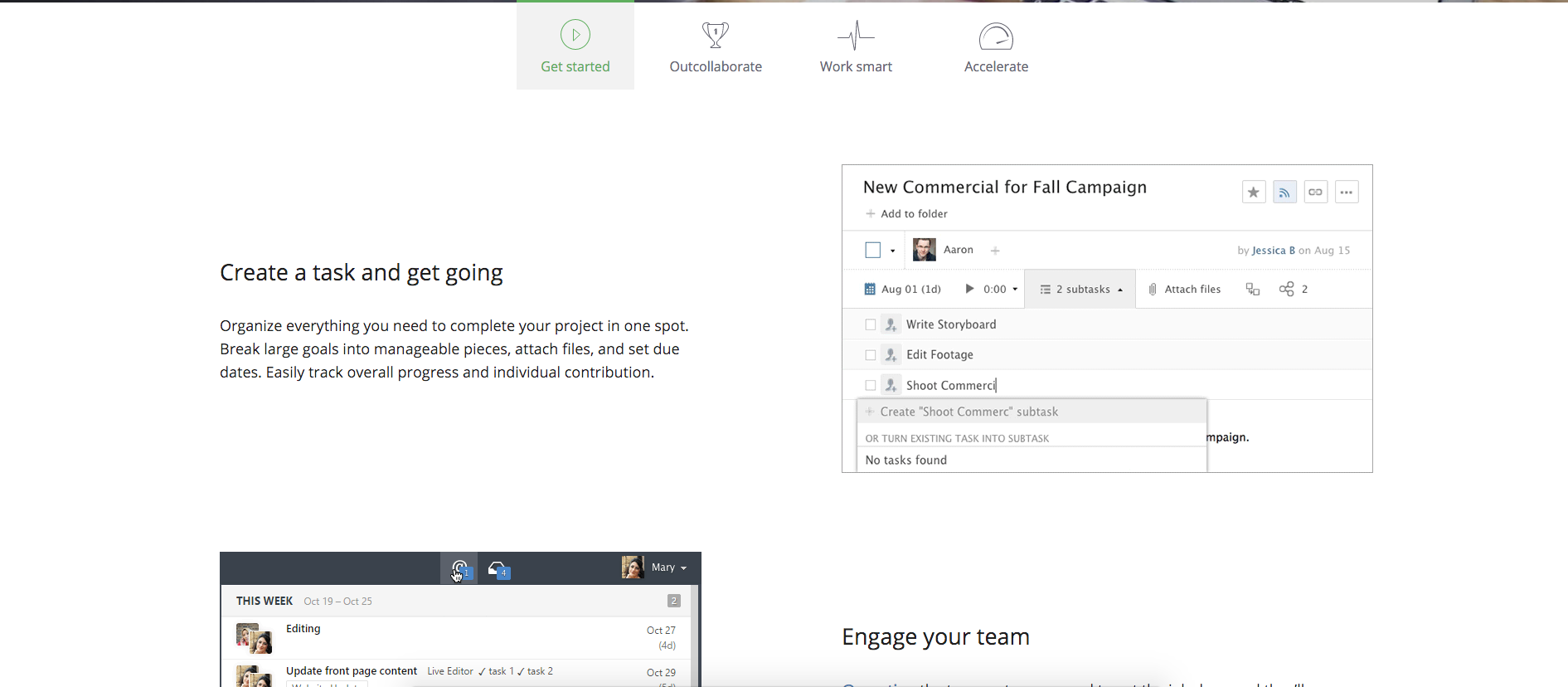Image resolution: width=1568 pixels, height=687 pixels.
Task: Open the Edit Footage subtask
Action: point(939,355)
